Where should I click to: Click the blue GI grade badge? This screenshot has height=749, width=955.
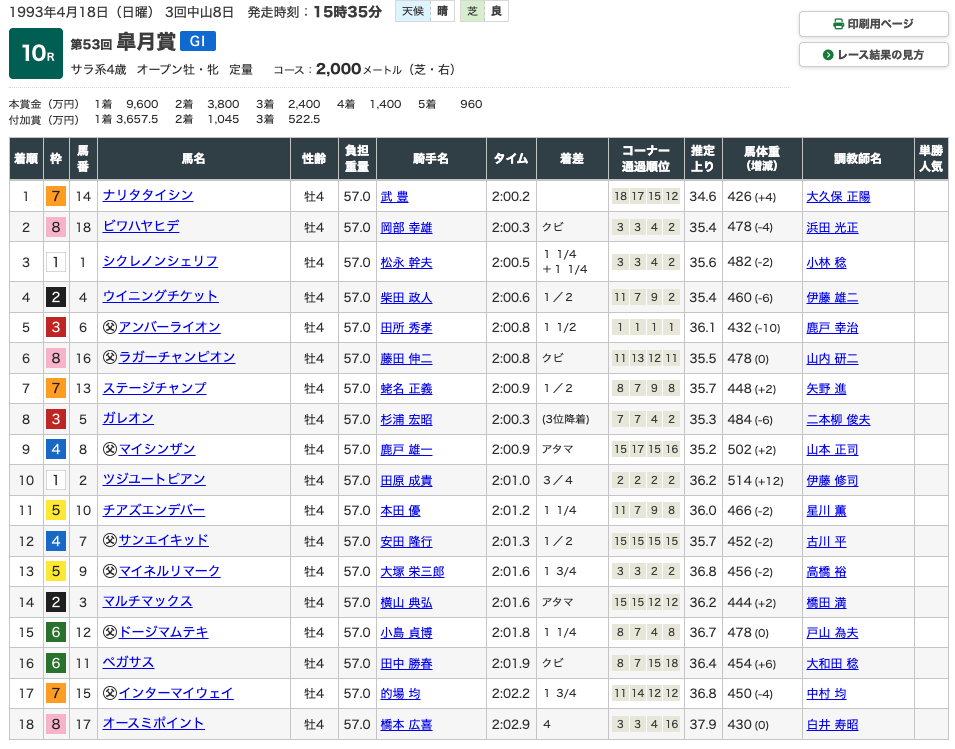[x=197, y=42]
